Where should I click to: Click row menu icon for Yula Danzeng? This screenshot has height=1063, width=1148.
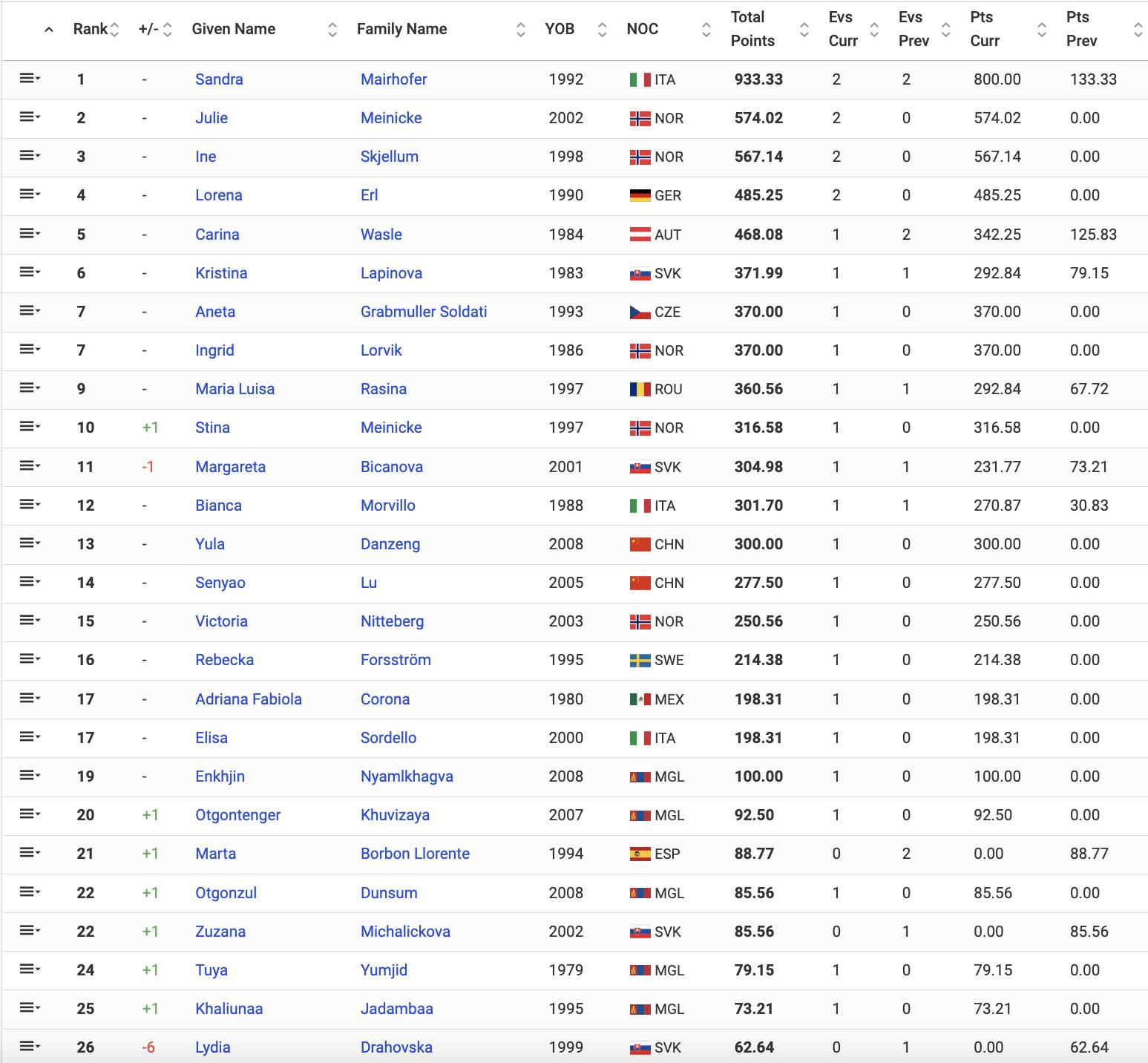coord(29,543)
